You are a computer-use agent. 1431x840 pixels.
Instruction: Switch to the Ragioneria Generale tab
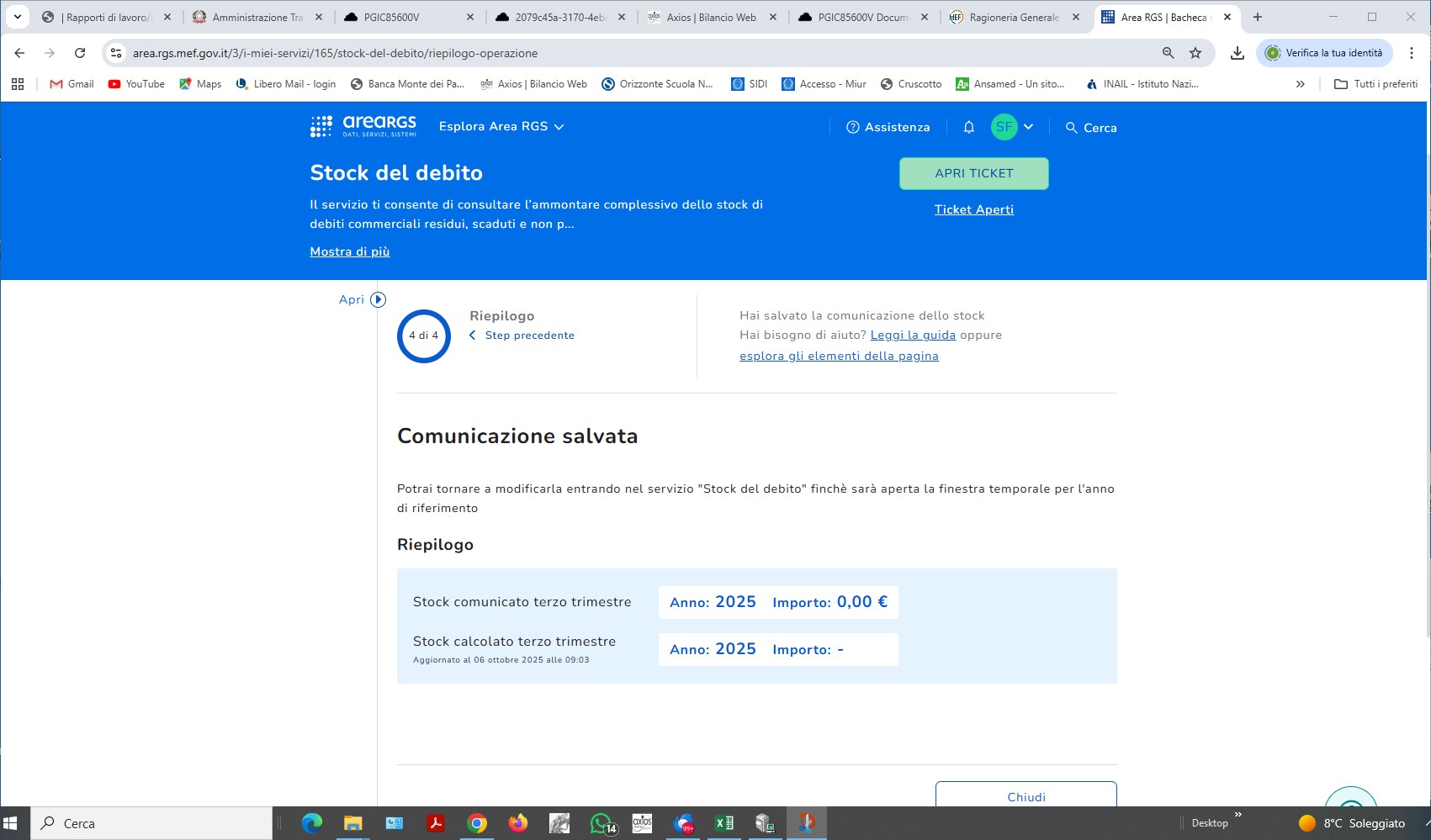[1014, 17]
